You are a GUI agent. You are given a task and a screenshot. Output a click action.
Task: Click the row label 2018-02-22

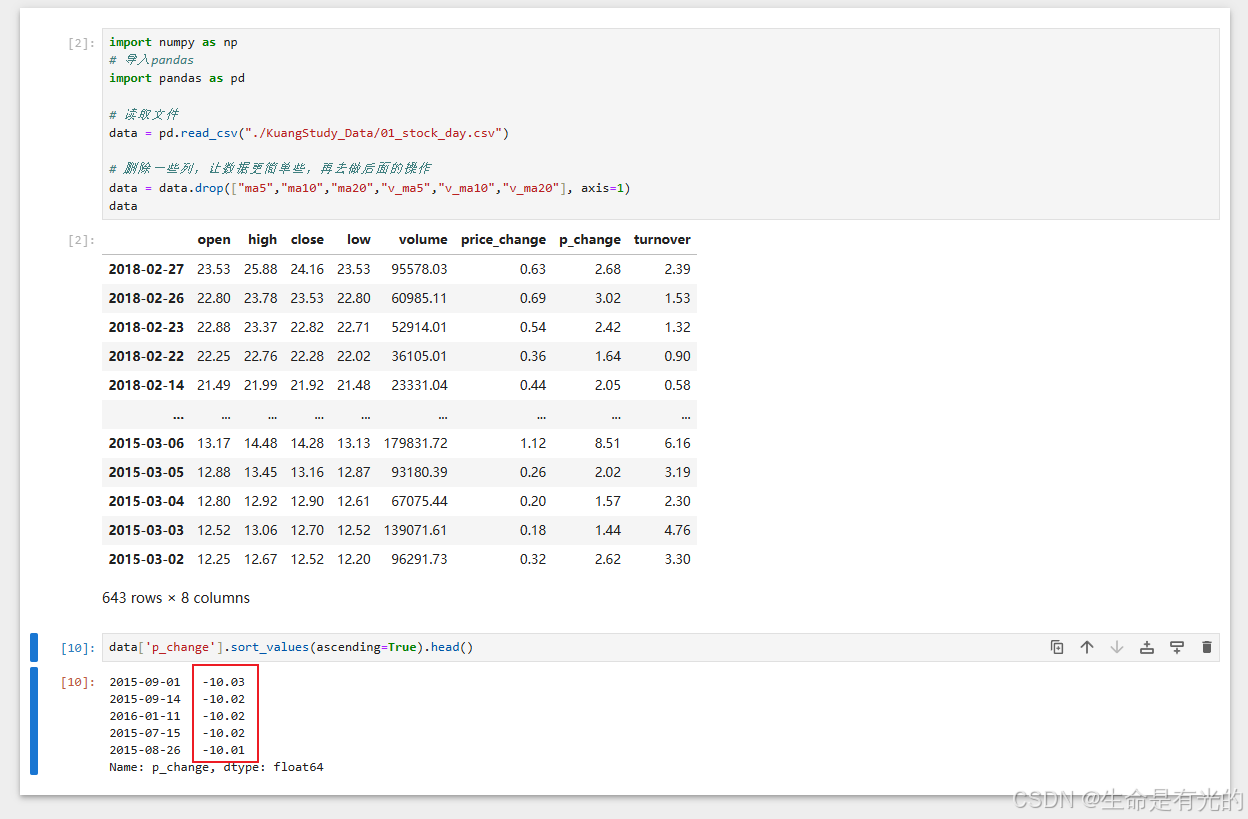145,356
